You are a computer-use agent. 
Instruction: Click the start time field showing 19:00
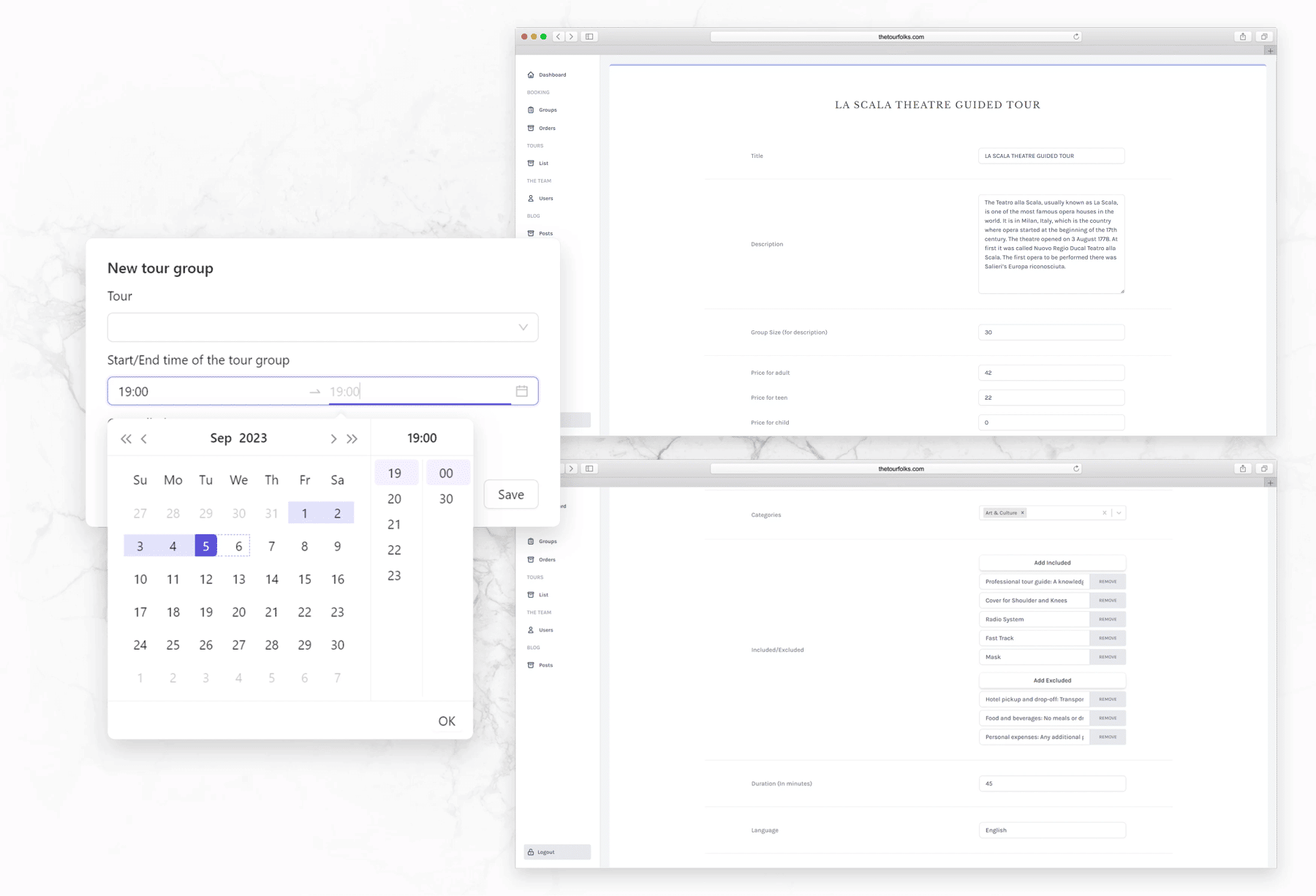click(x=209, y=392)
